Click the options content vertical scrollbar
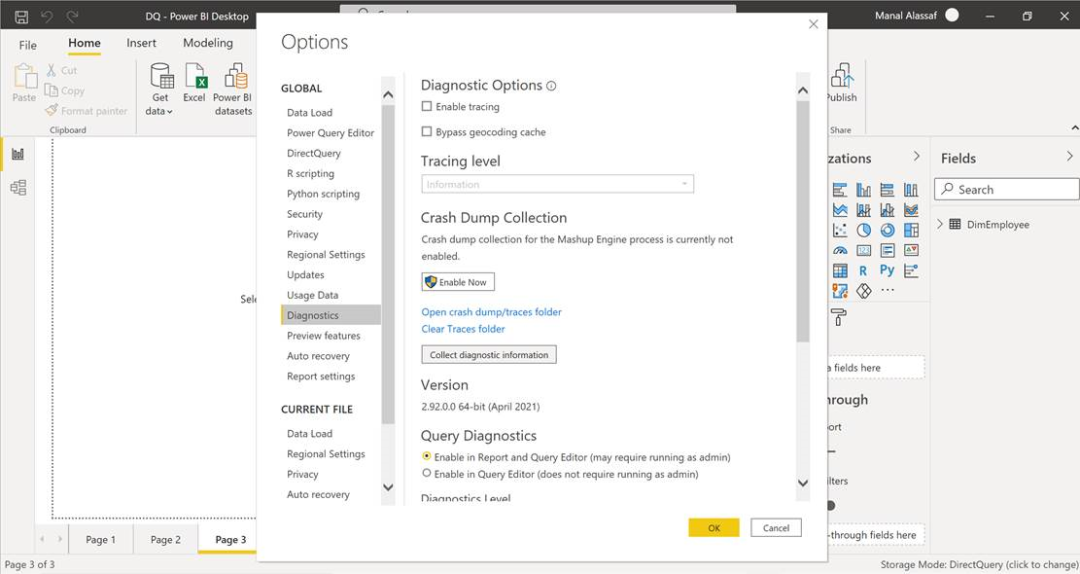 tap(802, 220)
